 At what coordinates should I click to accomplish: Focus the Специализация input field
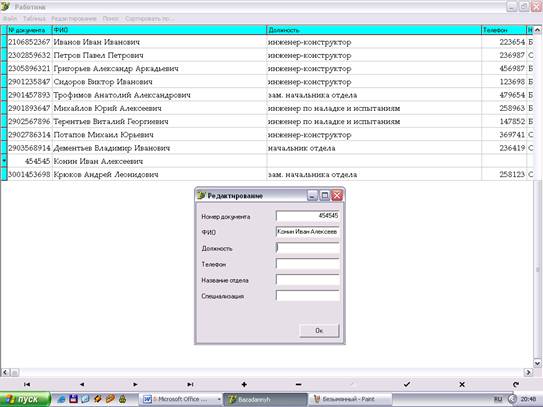308,296
